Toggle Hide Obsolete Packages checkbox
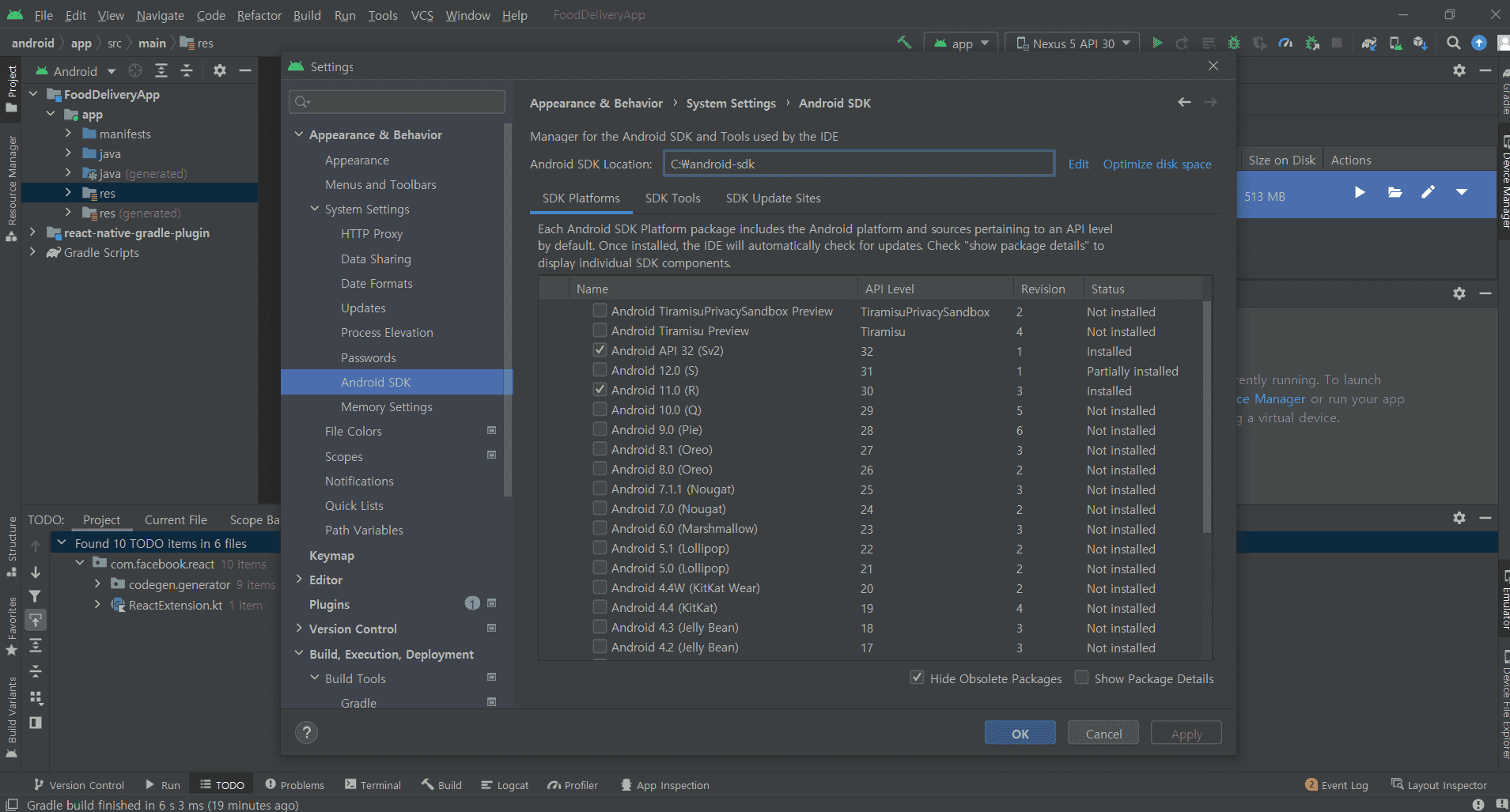Viewport: 1510px width, 812px height. click(x=917, y=678)
